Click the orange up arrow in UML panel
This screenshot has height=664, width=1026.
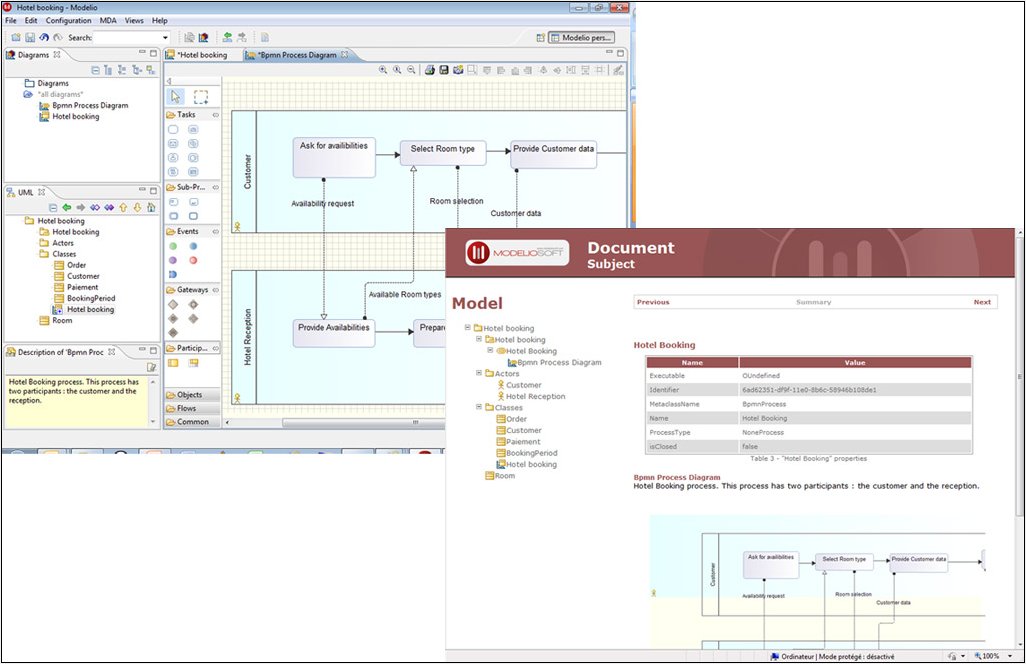click(x=123, y=207)
